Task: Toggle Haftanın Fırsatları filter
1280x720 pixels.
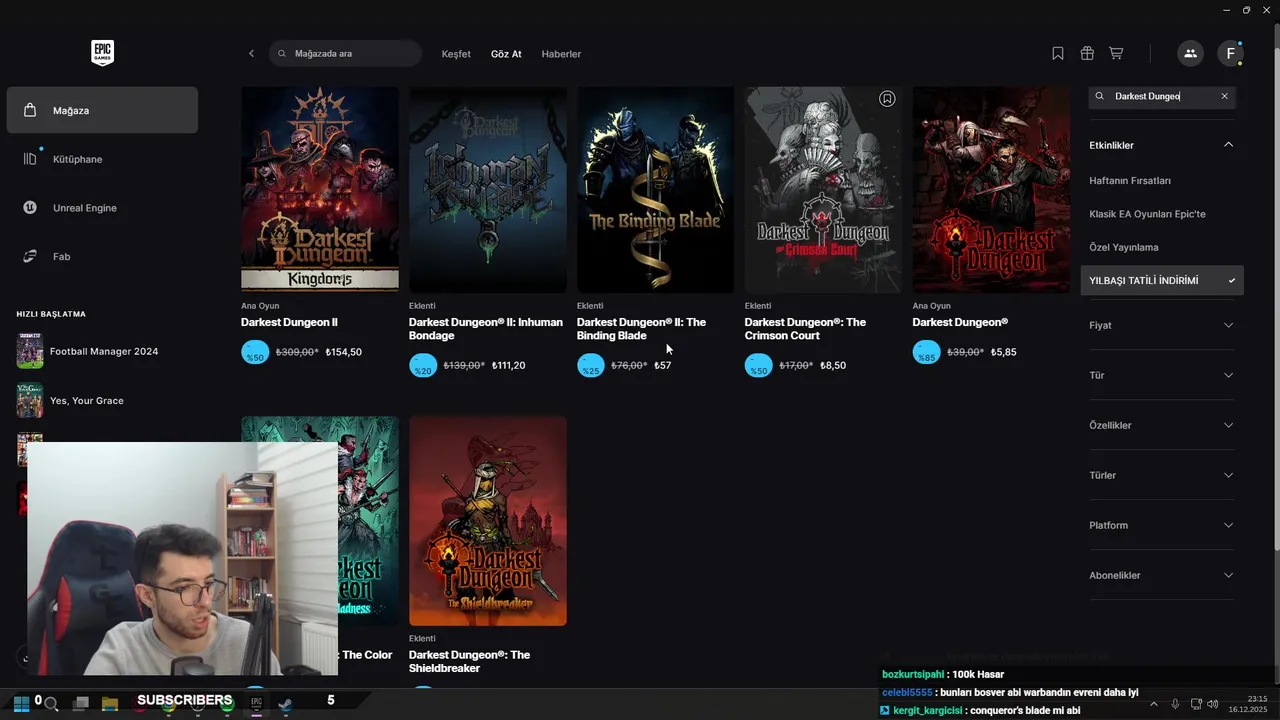Action: (x=1130, y=181)
